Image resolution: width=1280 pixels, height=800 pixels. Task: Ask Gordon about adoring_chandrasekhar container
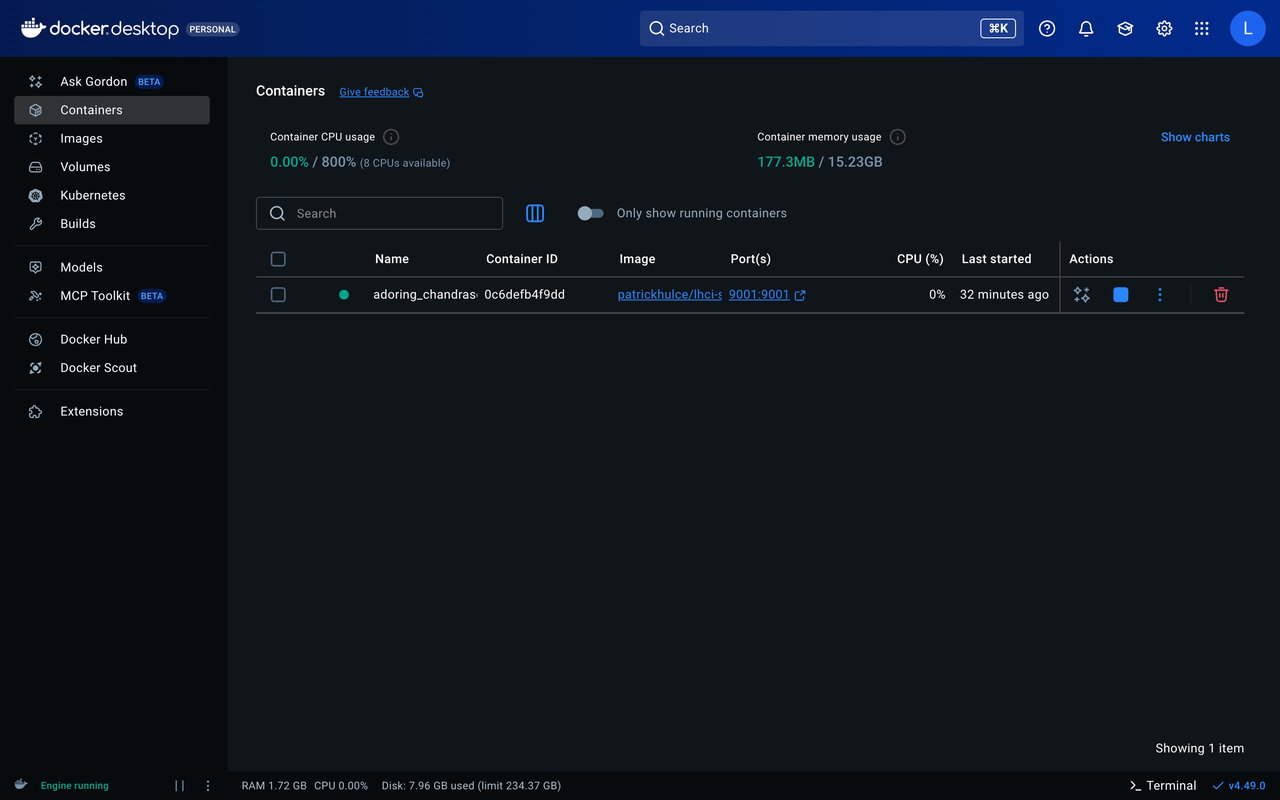(x=1082, y=295)
